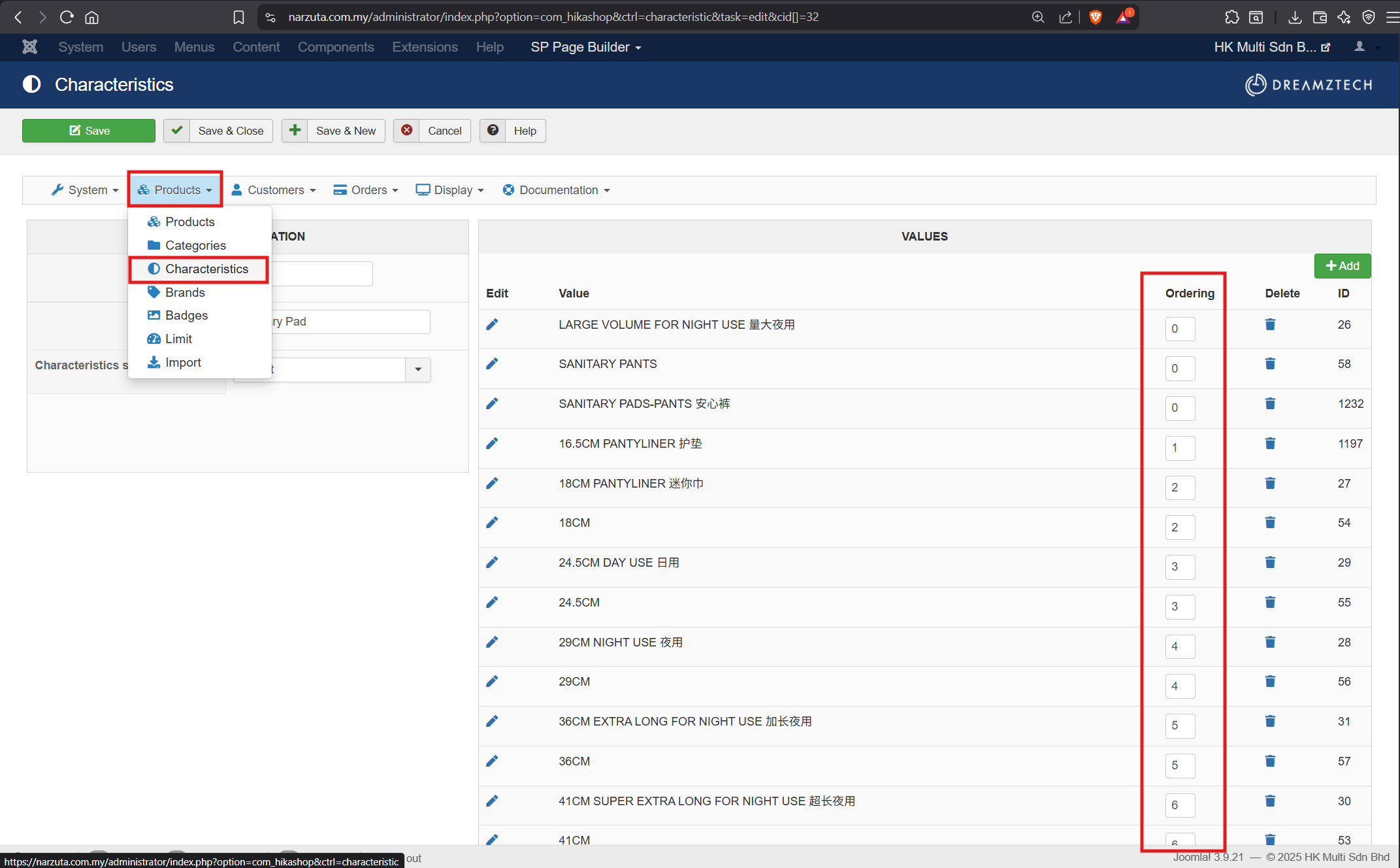This screenshot has width=1400, height=868.
Task: Select Brands from Products menu
Action: 185,292
